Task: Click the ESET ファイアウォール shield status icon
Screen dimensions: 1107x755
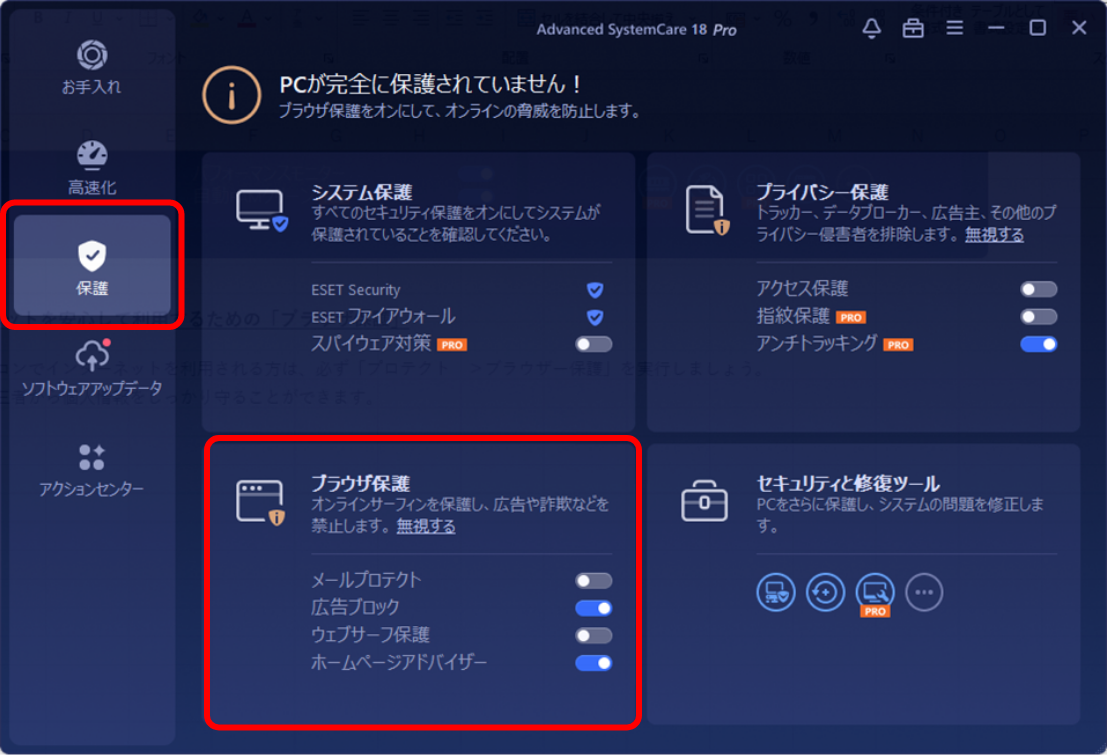Action: (x=594, y=317)
